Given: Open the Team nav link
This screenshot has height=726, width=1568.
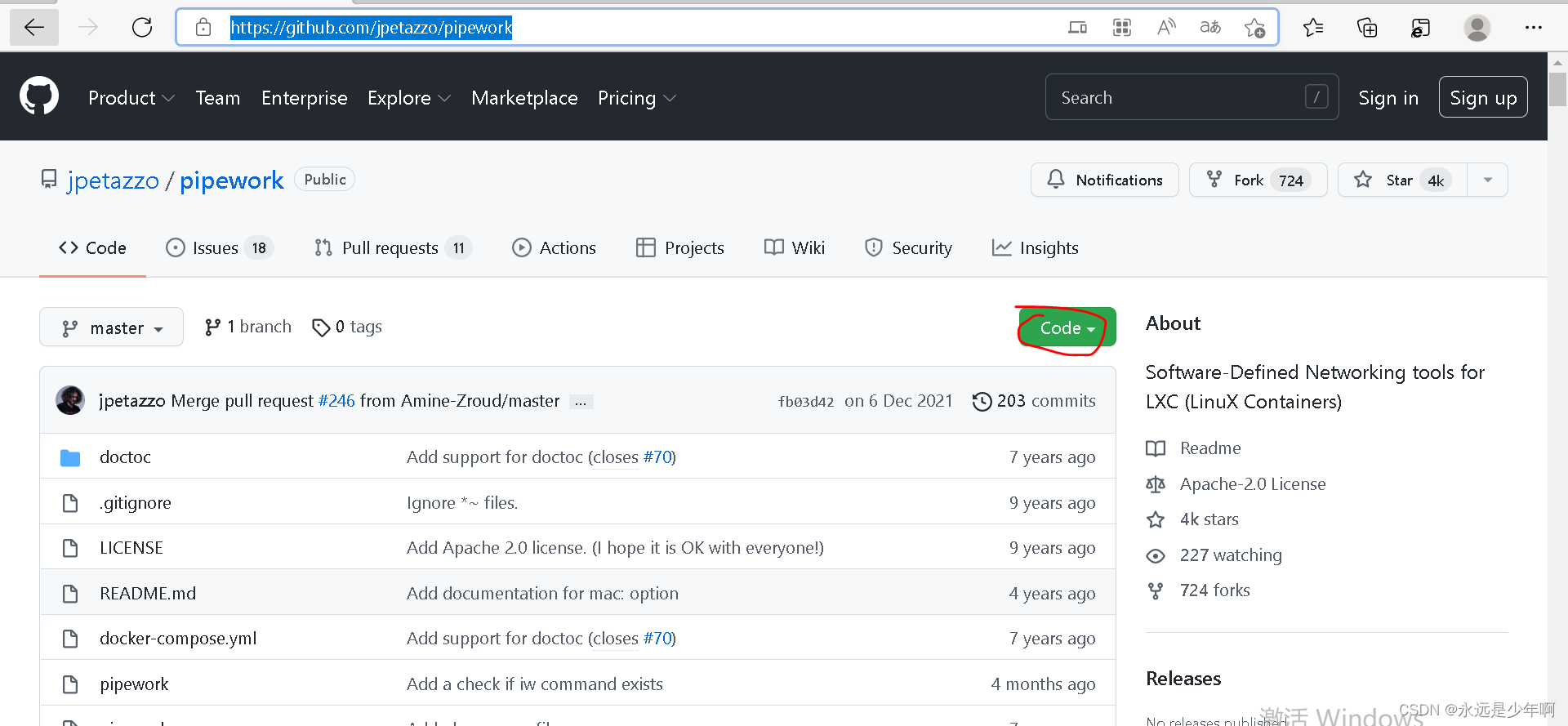Looking at the screenshot, I should tap(218, 98).
